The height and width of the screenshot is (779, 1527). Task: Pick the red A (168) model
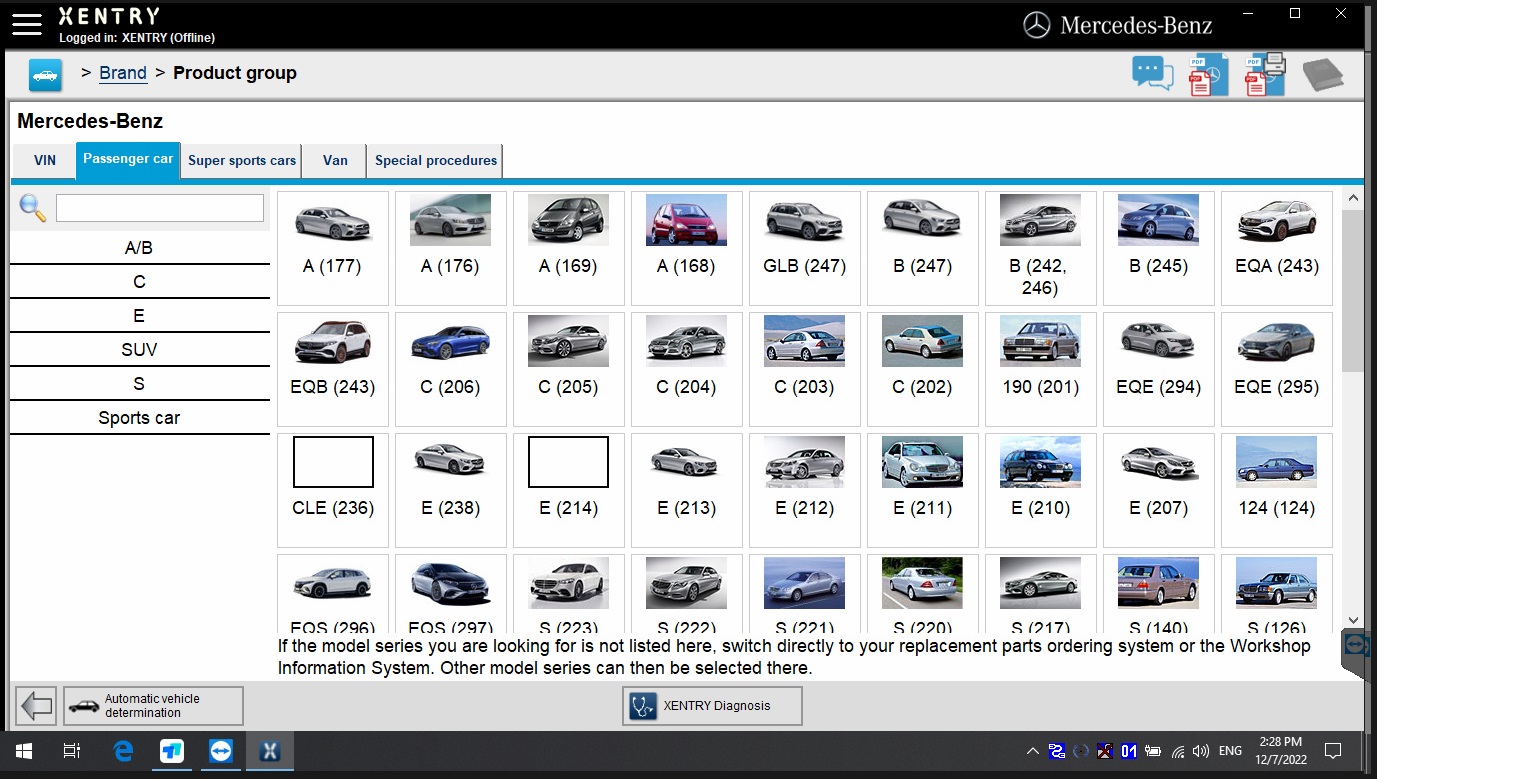point(687,248)
